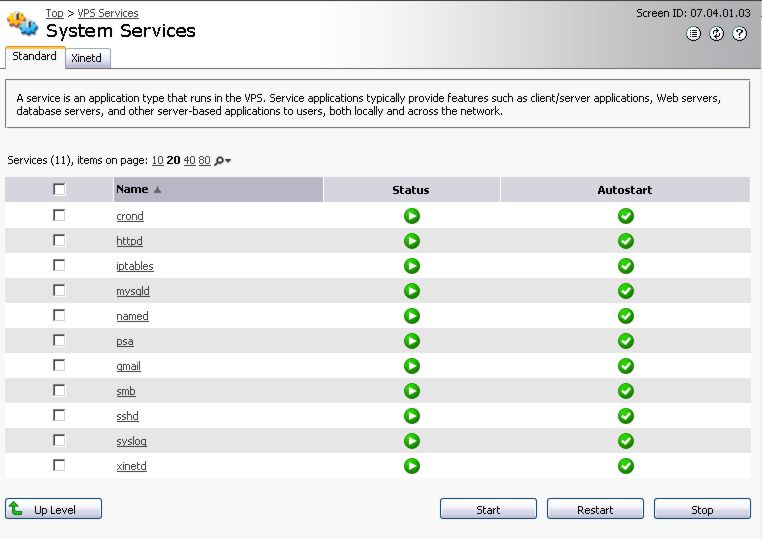Show 10 items on page
The image size is (762, 539).
(x=157, y=160)
